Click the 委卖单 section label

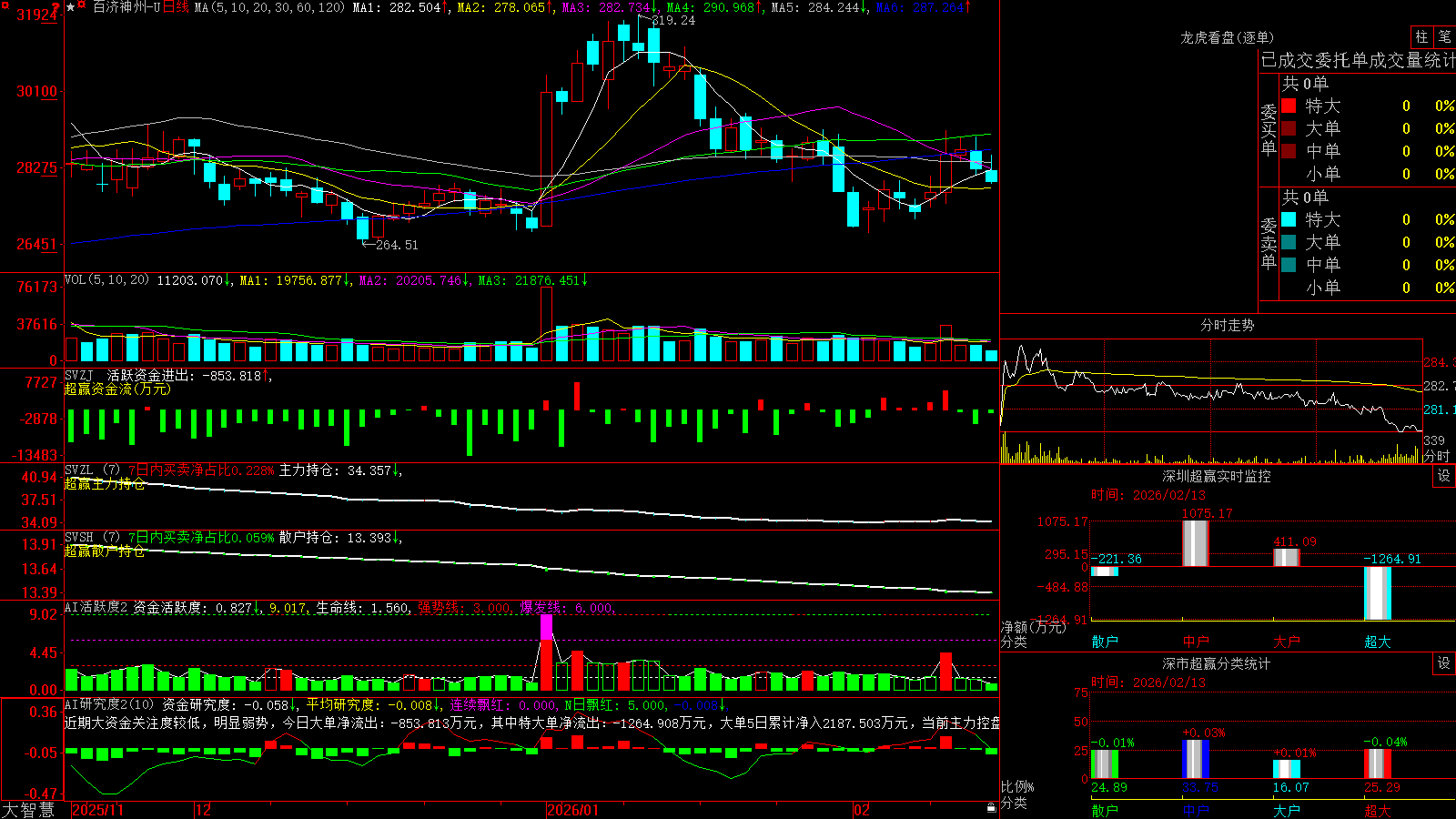click(1269, 242)
